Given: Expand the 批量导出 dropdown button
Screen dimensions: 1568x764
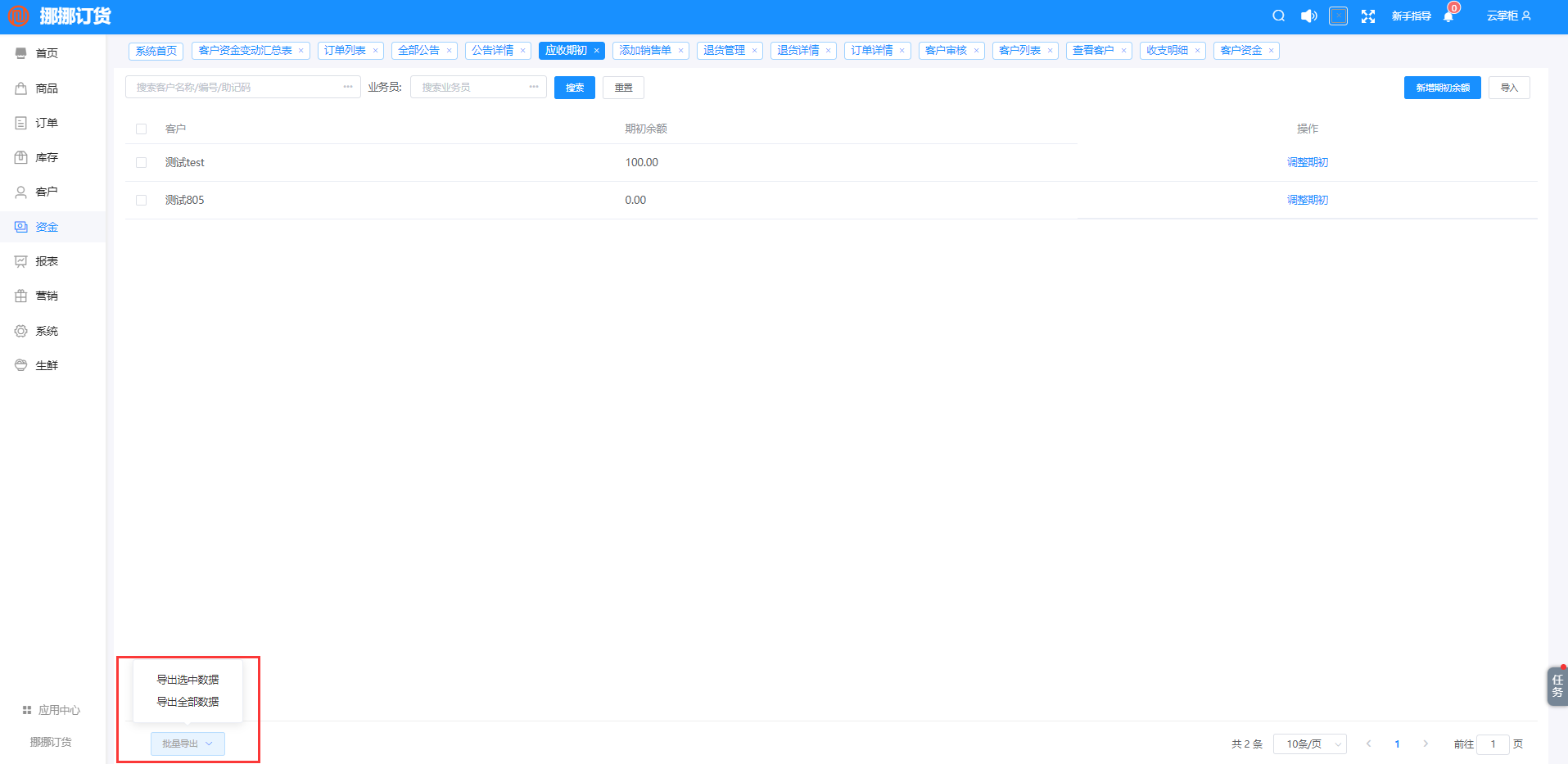Looking at the screenshot, I should [188, 744].
